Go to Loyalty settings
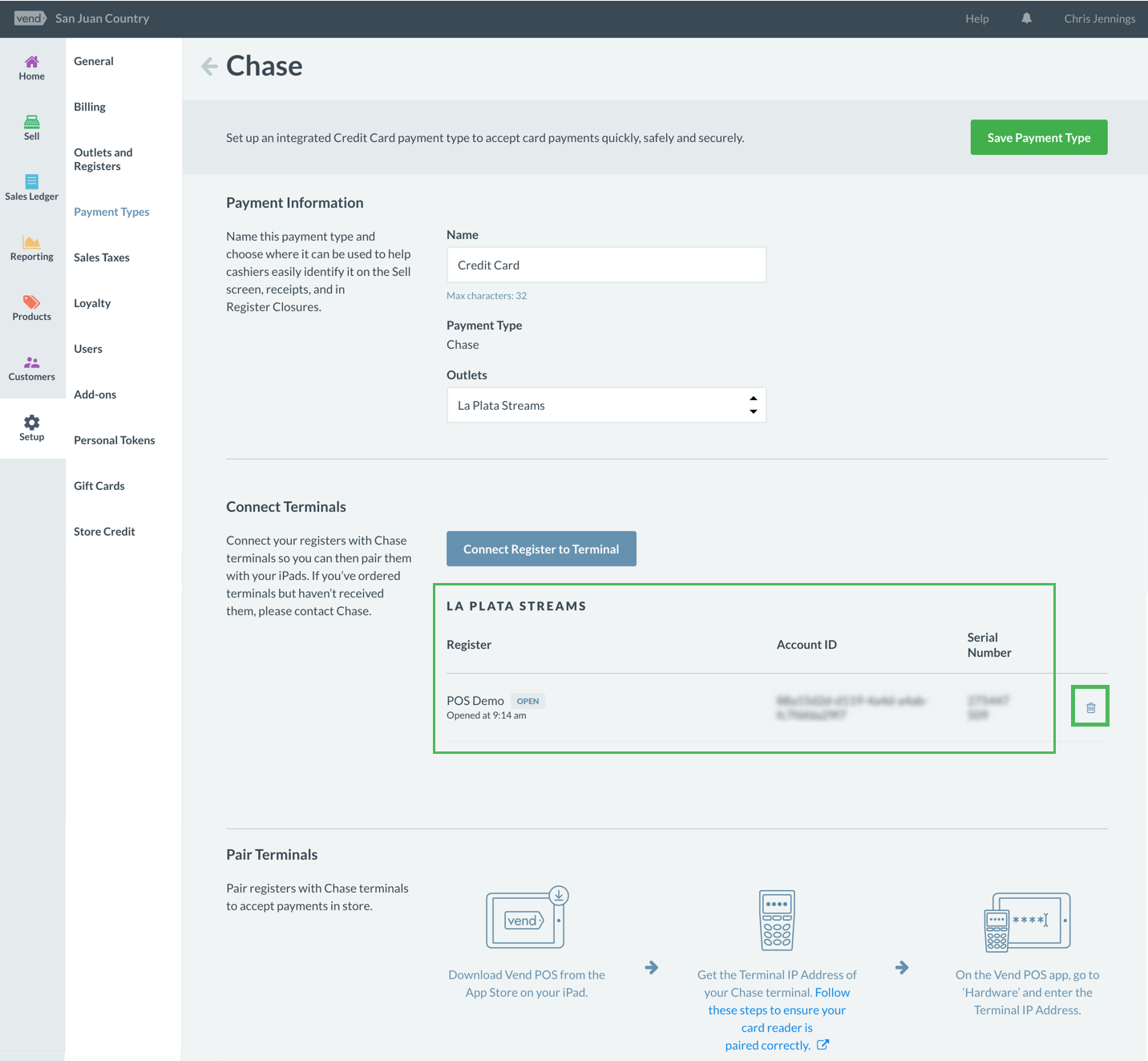The width and height of the screenshot is (1148, 1061). click(x=92, y=303)
